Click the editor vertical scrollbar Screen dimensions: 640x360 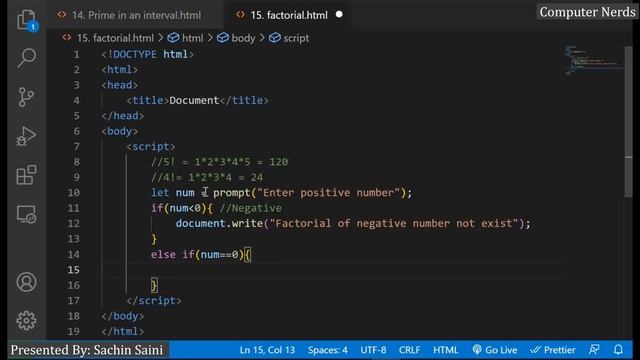[629, 122]
